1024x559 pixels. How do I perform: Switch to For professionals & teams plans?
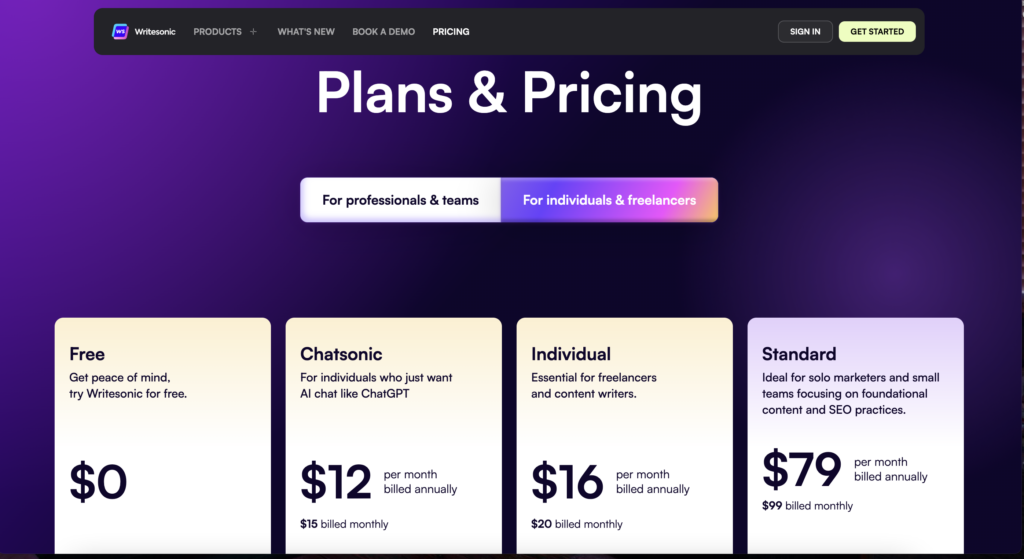click(400, 200)
